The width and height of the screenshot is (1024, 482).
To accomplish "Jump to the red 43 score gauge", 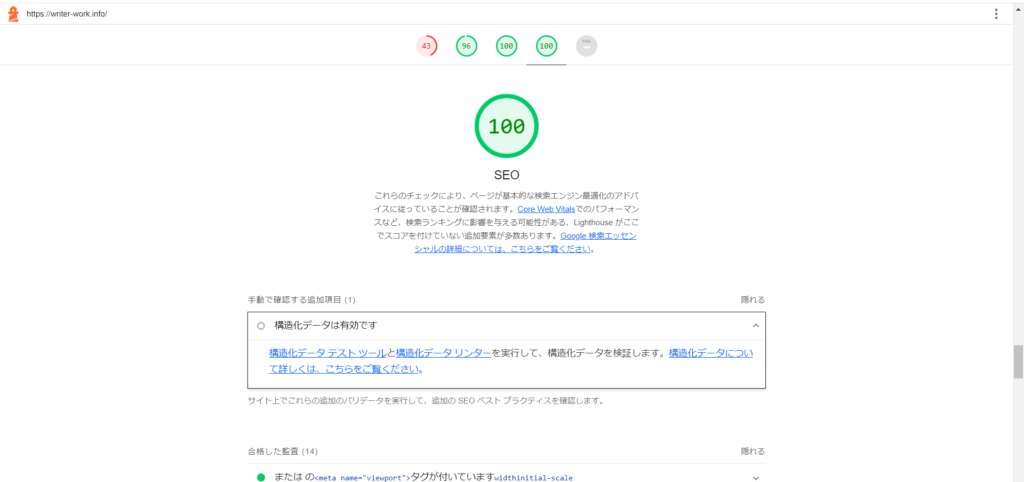I will tap(426, 46).
